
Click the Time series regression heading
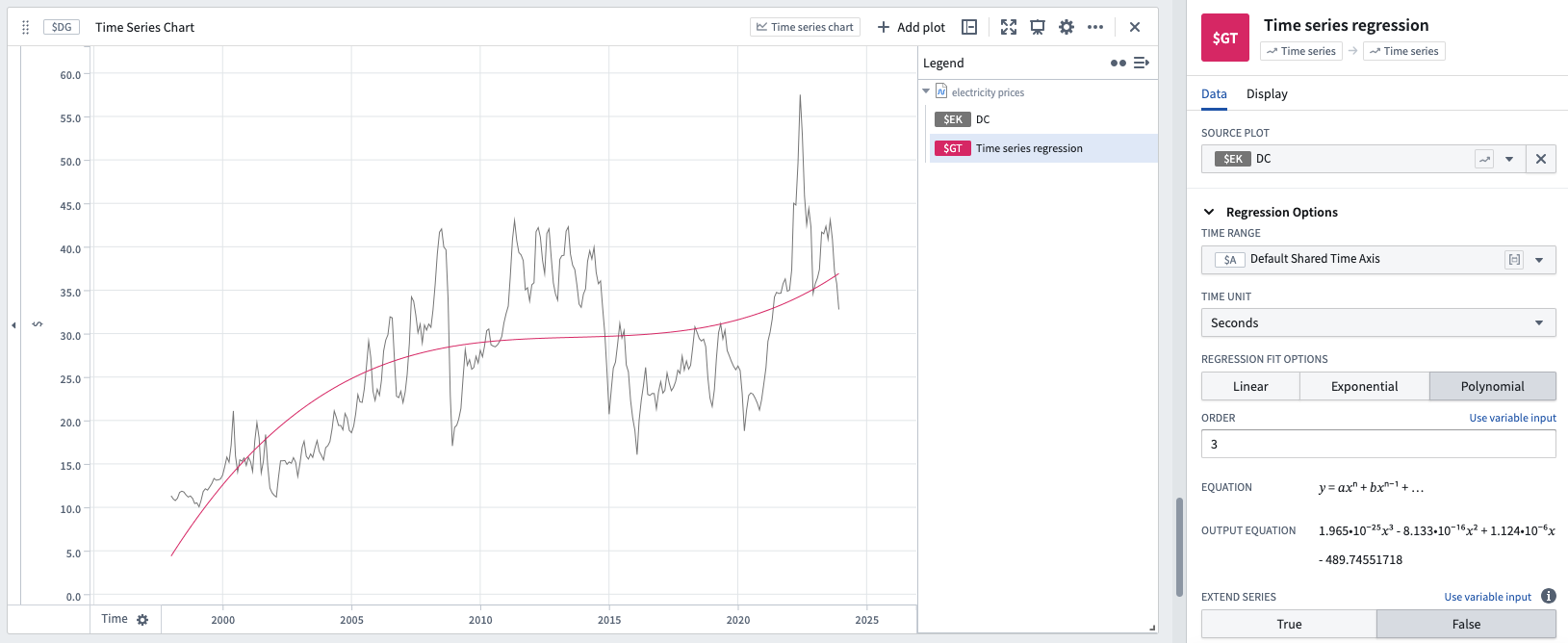[1346, 25]
